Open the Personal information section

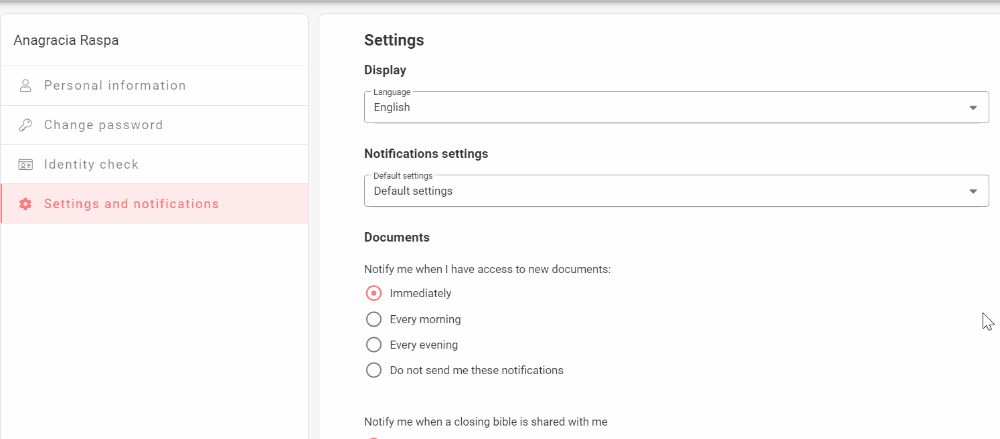click(x=115, y=86)
